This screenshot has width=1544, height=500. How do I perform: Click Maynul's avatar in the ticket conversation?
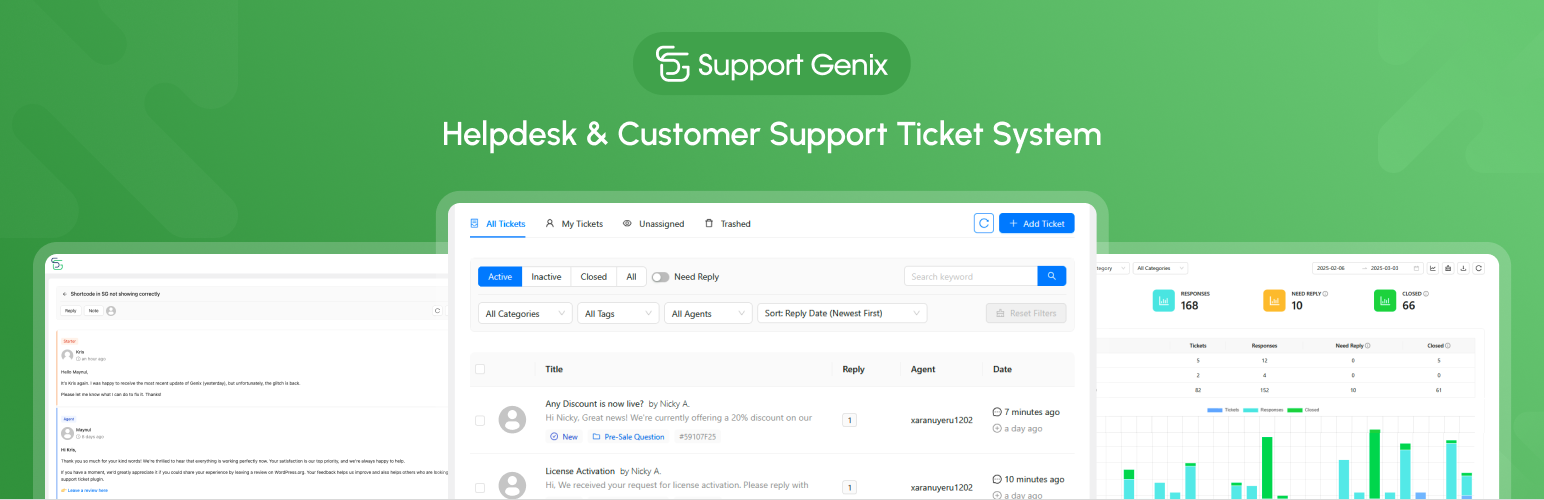pos(67,433)
